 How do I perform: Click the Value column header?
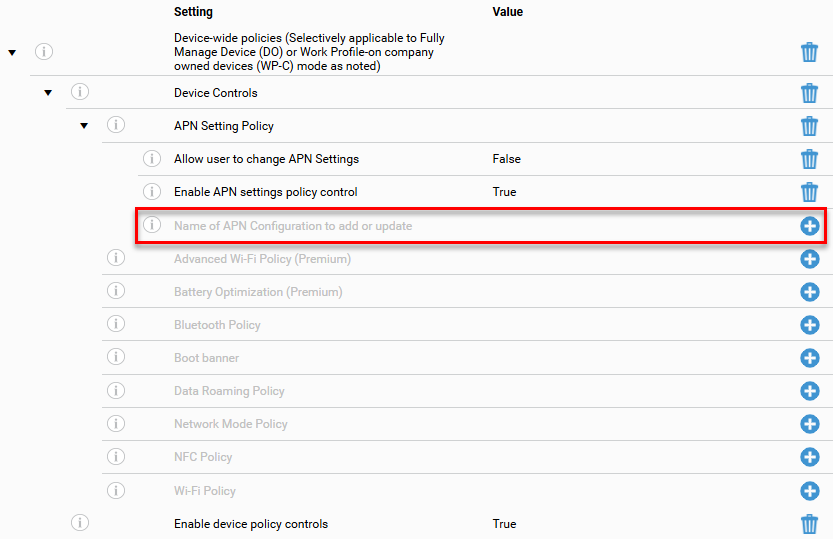[507, 12]
